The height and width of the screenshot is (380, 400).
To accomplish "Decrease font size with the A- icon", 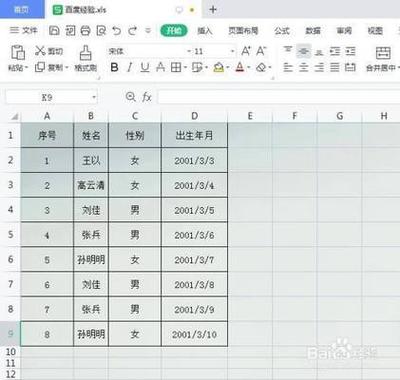I will pyautogui.click(x=261, y=51).
